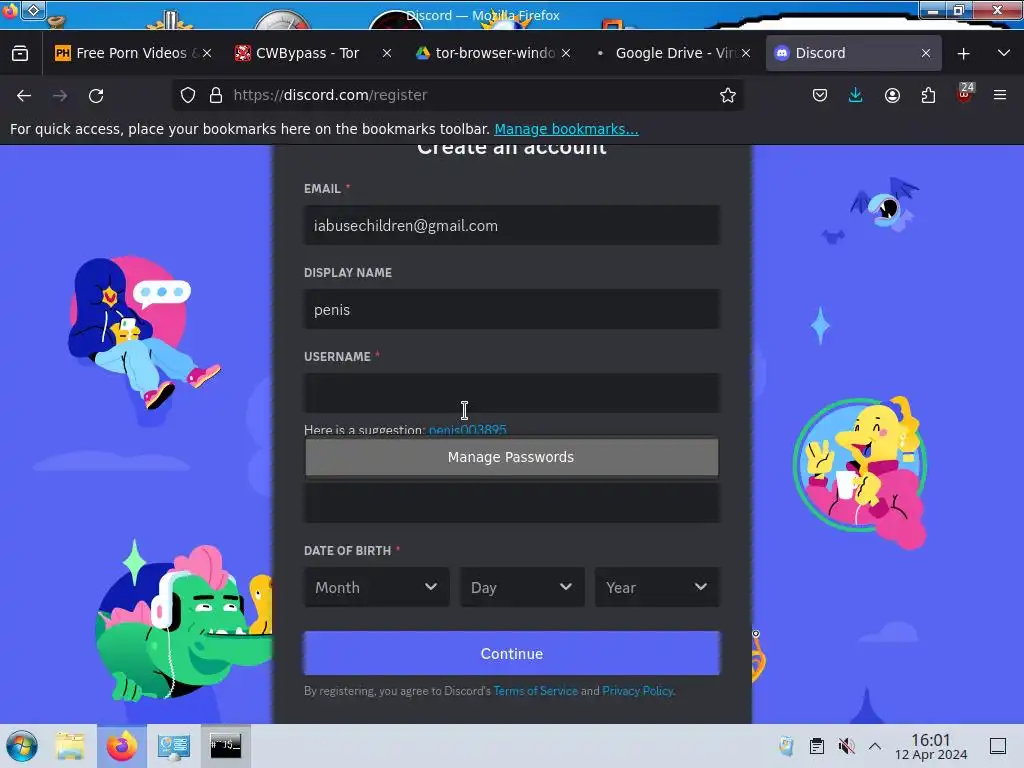Close the Discord tab
Viewport: 1024px width, 768px height.
click(925, 53)
